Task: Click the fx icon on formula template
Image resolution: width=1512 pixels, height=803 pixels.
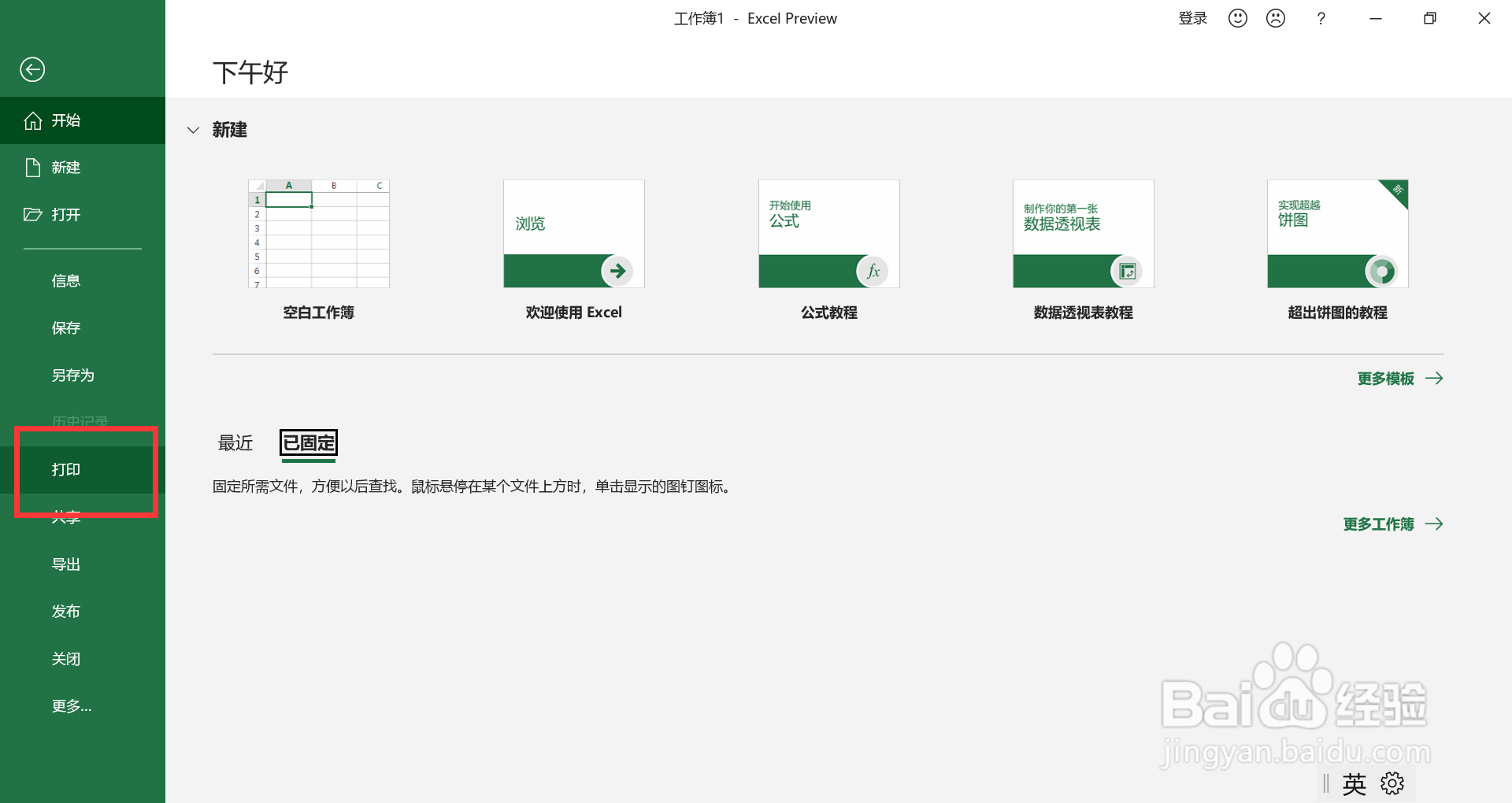Action: coord(873,271)
